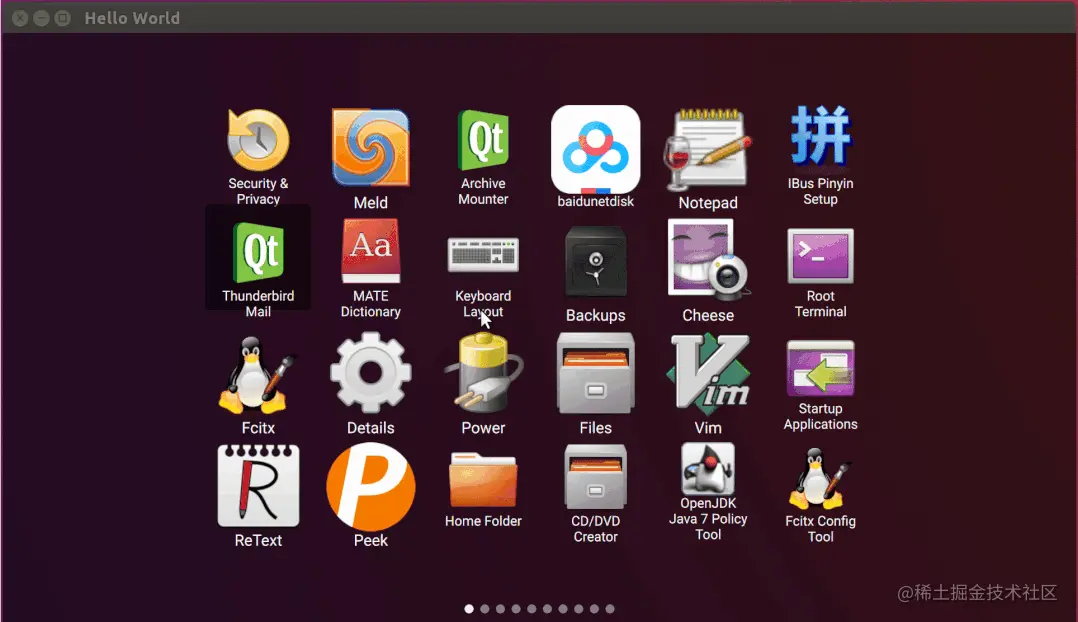Launch the Peek recorder
The image size is (1078, 622).
coord(371,485)
